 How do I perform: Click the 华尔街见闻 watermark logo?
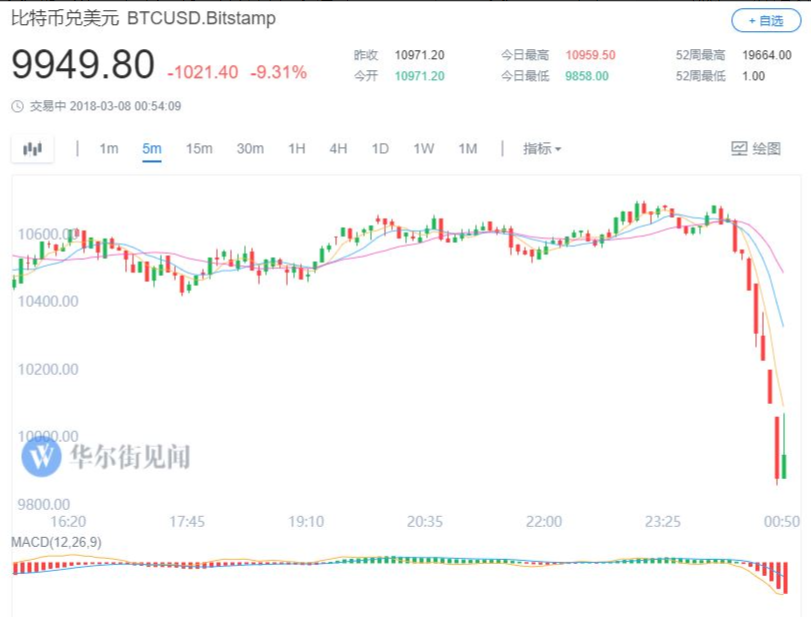click(x=43, y=456)
